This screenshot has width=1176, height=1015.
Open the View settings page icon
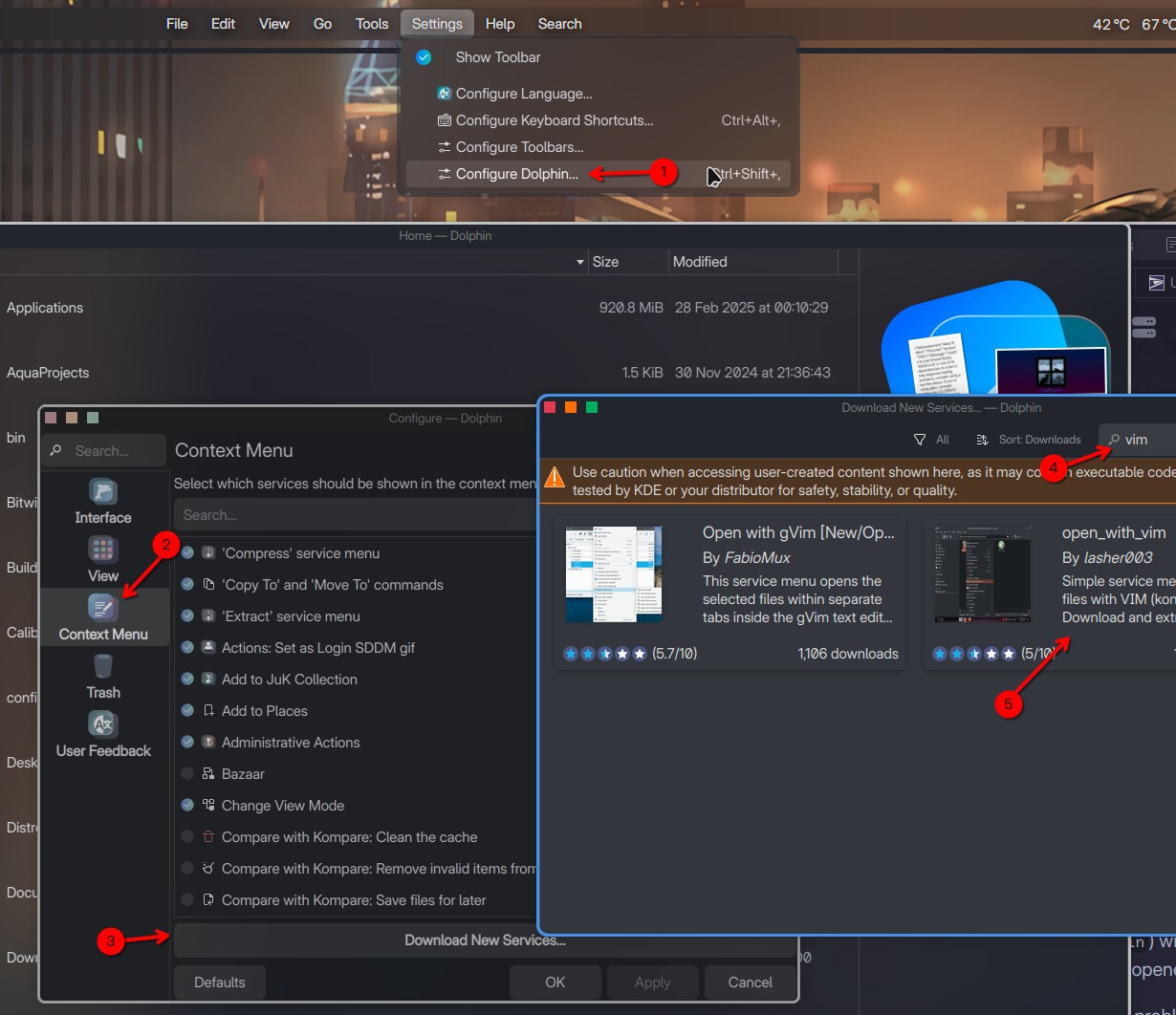click(x=103, y=550)
